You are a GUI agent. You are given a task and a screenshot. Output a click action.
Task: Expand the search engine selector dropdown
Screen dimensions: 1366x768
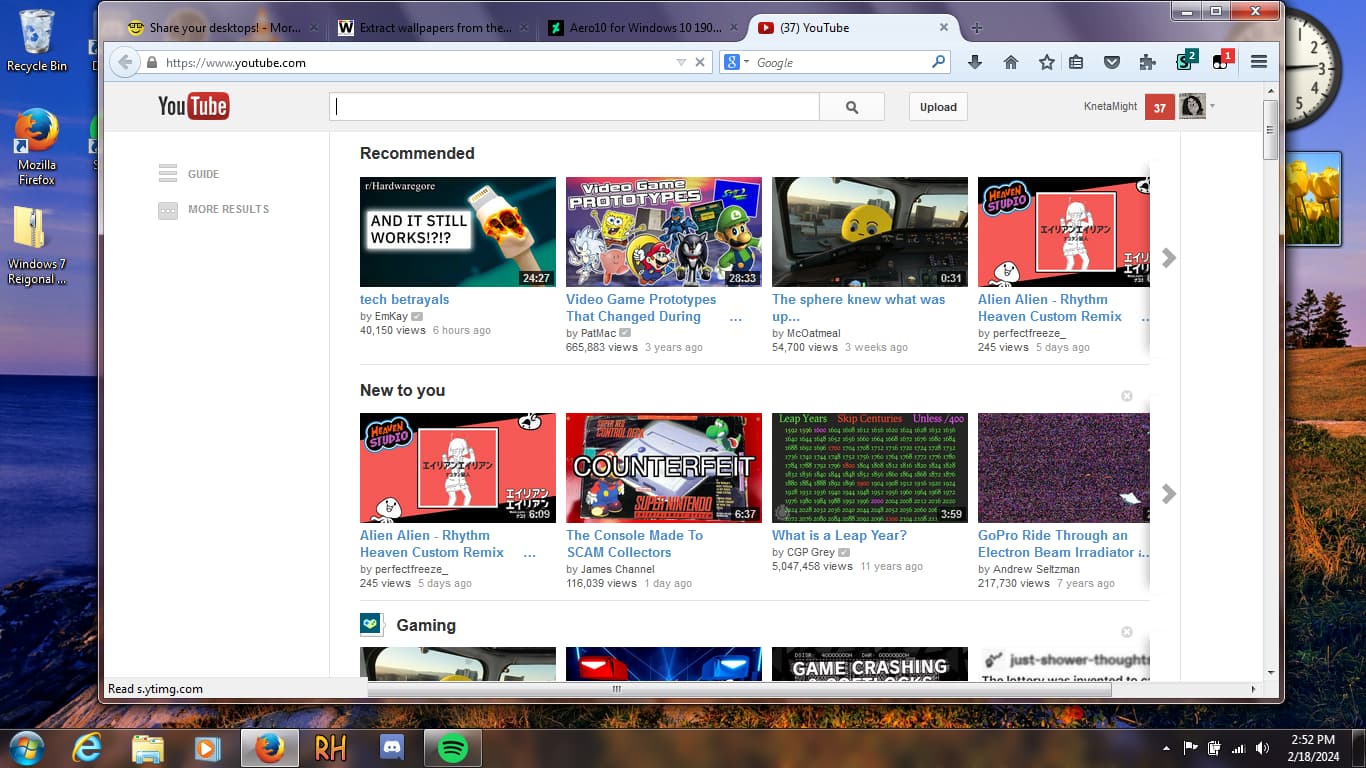[737, 62]
